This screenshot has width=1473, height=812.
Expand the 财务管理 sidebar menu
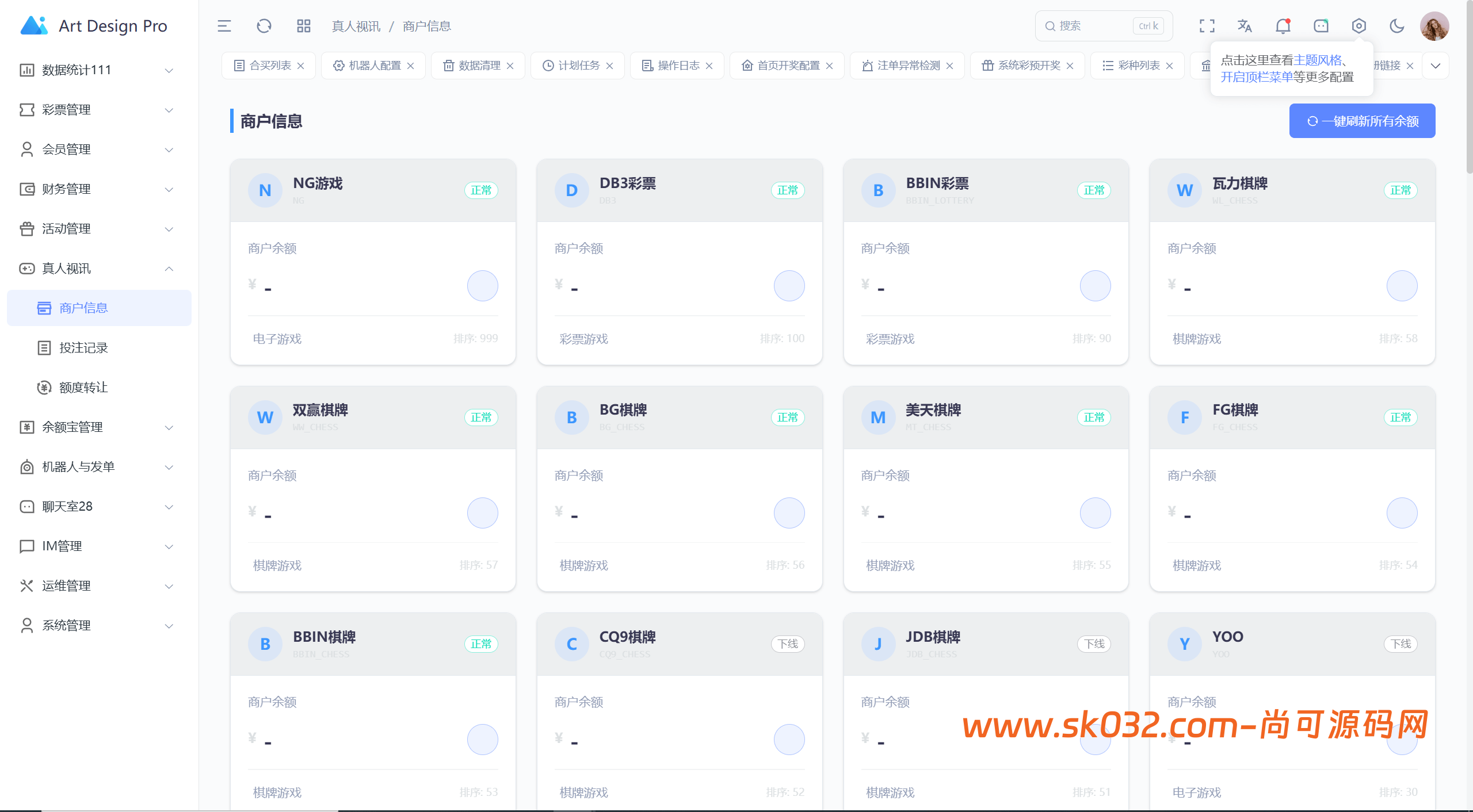click(66, 189)
